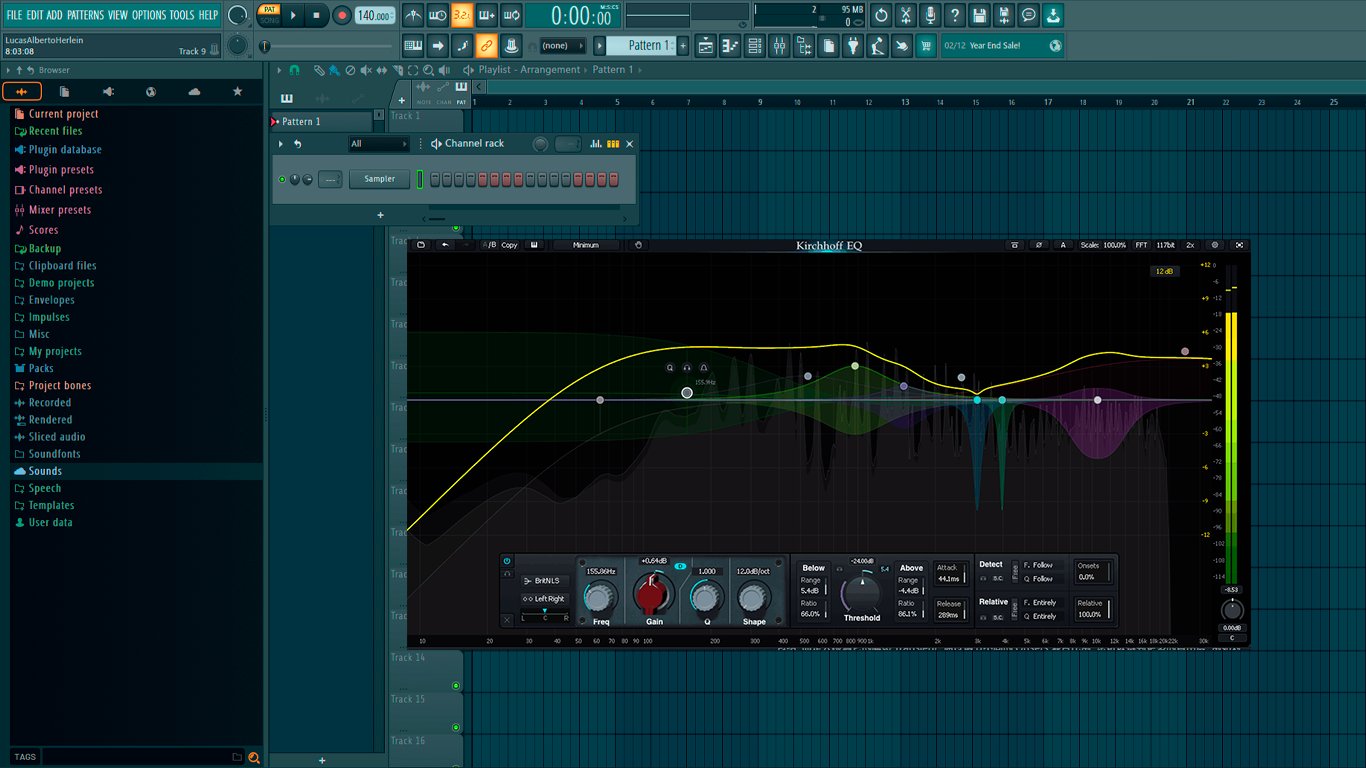Viewport: 1366px width, 768px height.
Task: Click the shopping cart icon
Action: tap(926, 46)
